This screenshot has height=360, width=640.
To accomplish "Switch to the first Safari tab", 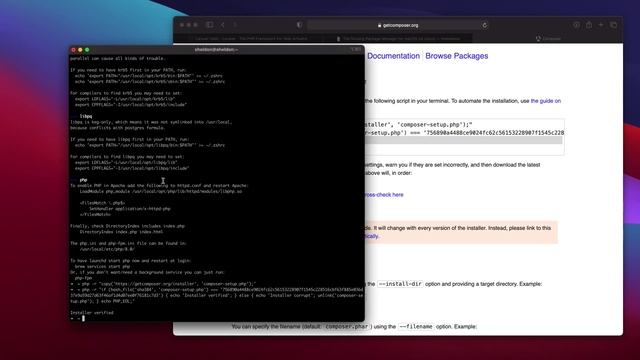I will coord(249,39).
